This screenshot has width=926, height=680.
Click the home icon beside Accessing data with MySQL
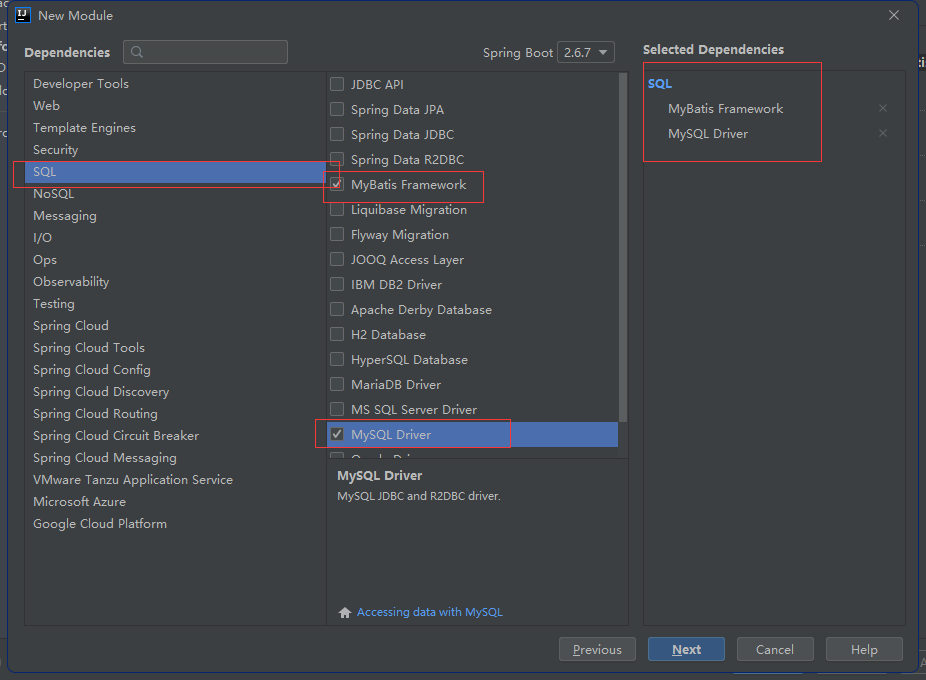pos(345,612)
